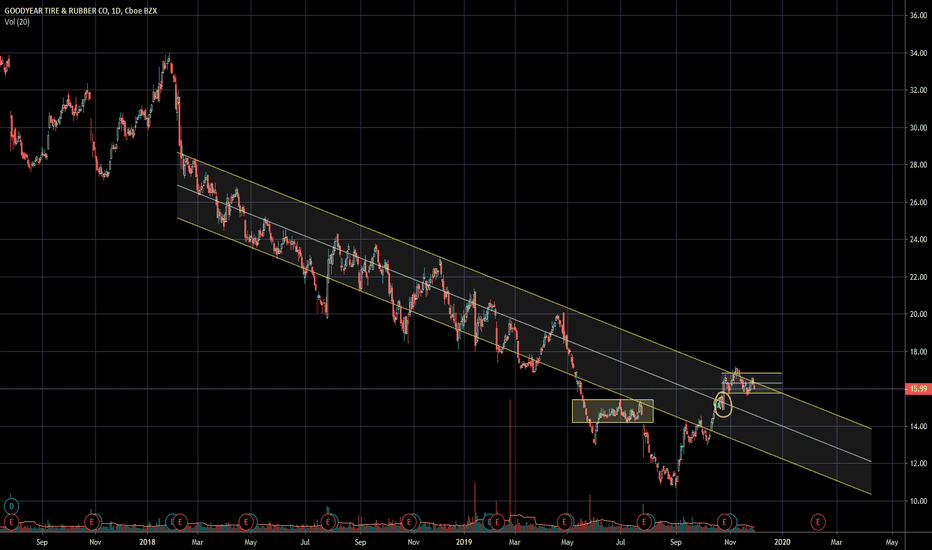This screenshot has height=550, width=932.
Task: Click the 36.00 price axis label
Action: [918, 15]
